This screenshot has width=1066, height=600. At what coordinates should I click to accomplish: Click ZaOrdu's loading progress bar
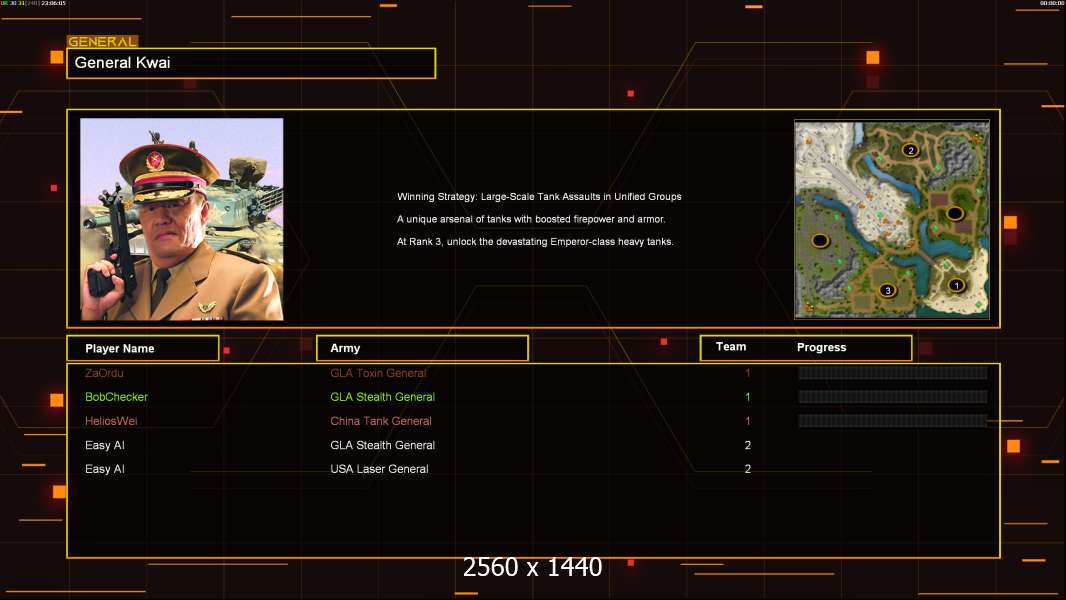(x=893, y=372)
